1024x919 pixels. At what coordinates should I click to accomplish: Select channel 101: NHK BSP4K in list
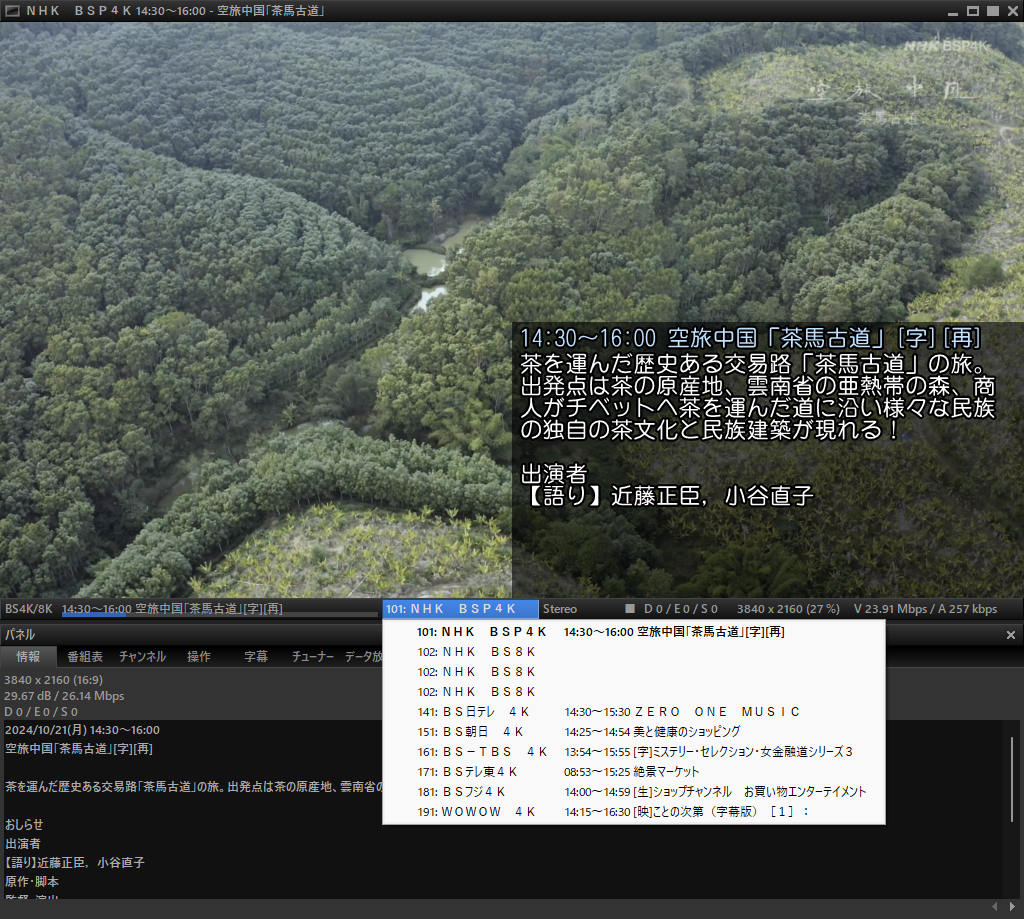633,632
